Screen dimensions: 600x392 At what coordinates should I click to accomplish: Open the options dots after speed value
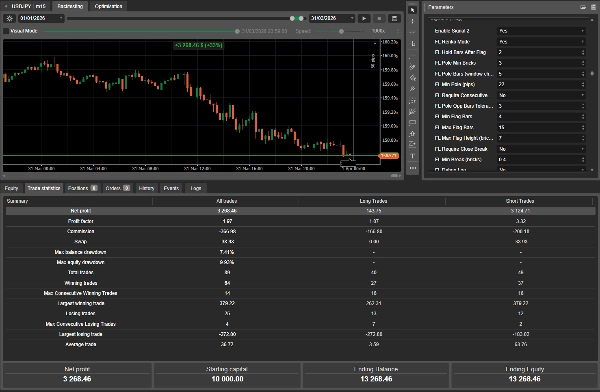point(398,31)
